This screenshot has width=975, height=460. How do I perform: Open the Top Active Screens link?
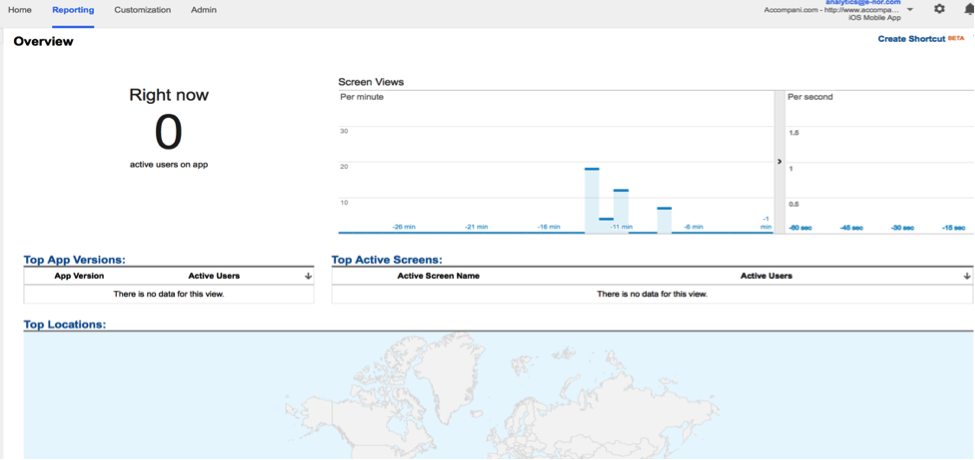[387, 260]
